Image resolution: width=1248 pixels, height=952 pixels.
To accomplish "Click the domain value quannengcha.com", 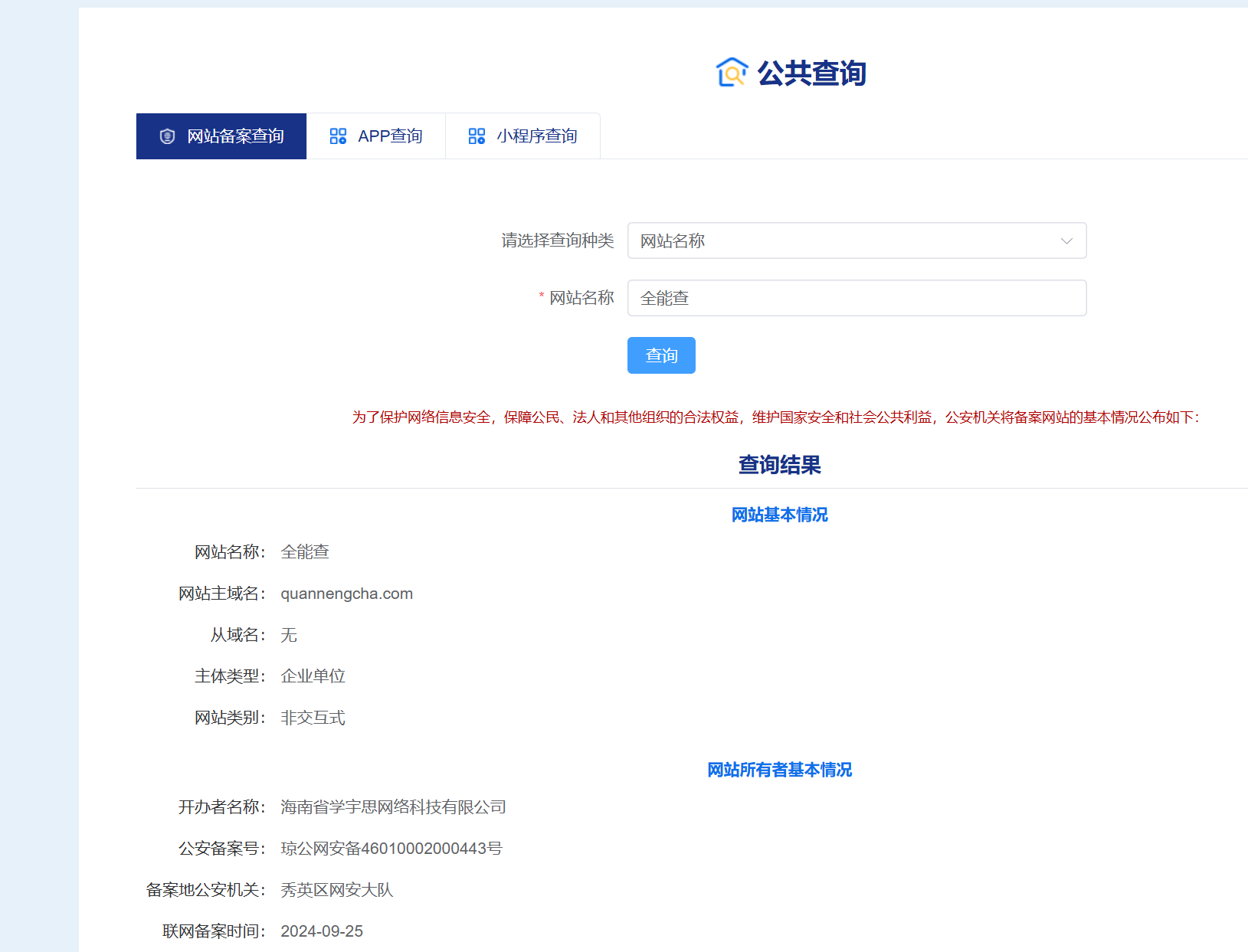I will tap(346, 594).
